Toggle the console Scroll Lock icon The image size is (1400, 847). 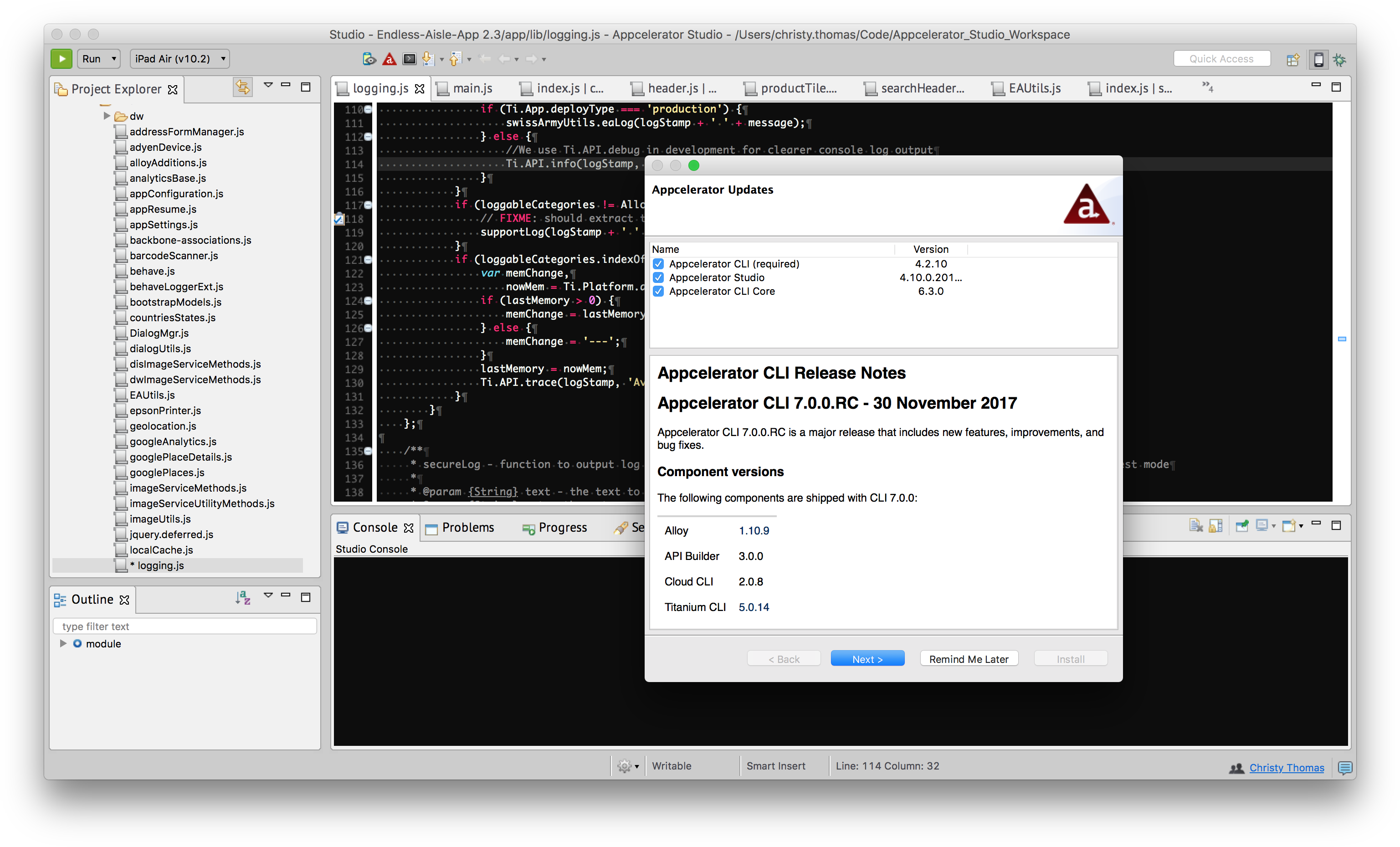pos(1215,526)
